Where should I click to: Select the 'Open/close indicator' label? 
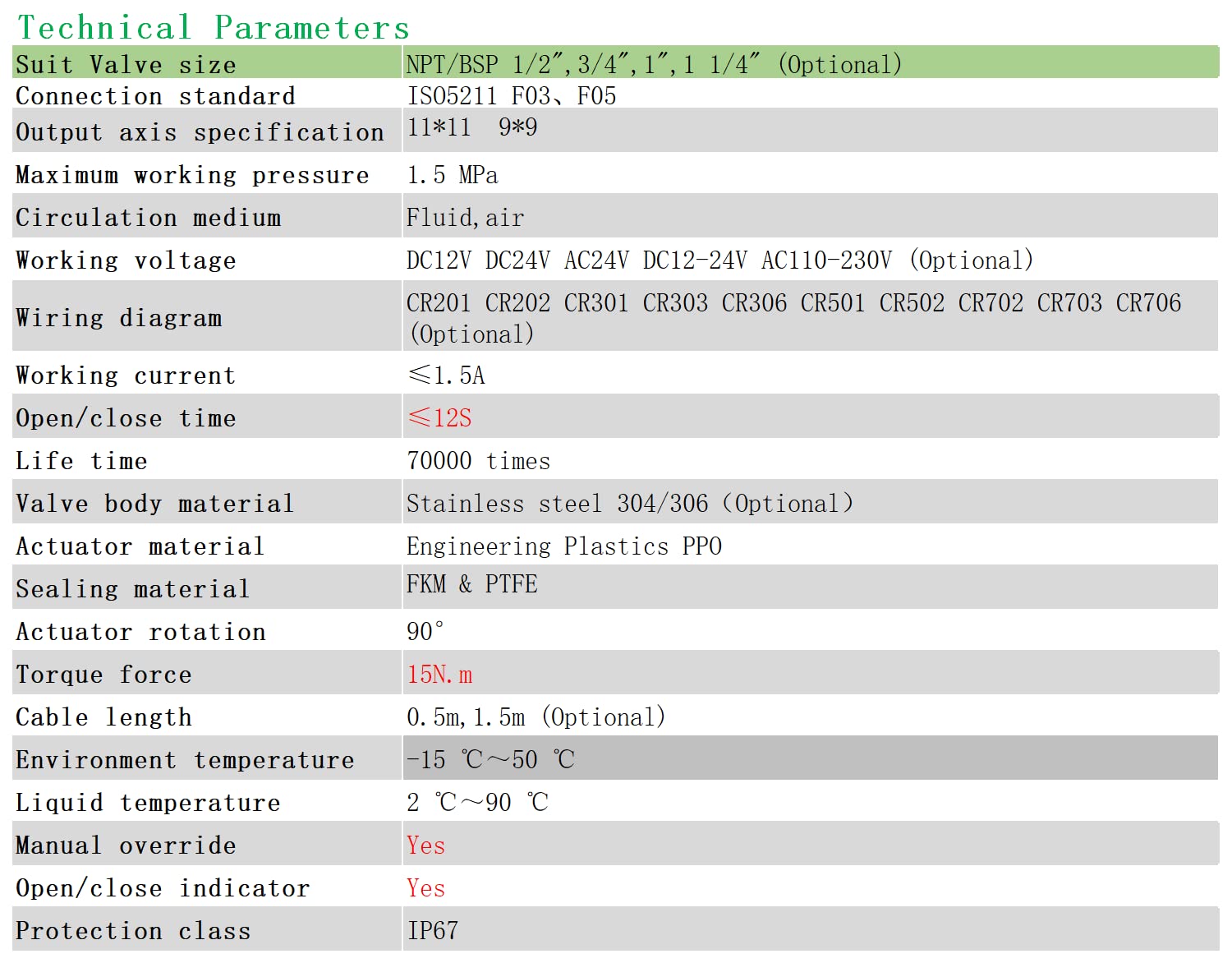(163, 888)
